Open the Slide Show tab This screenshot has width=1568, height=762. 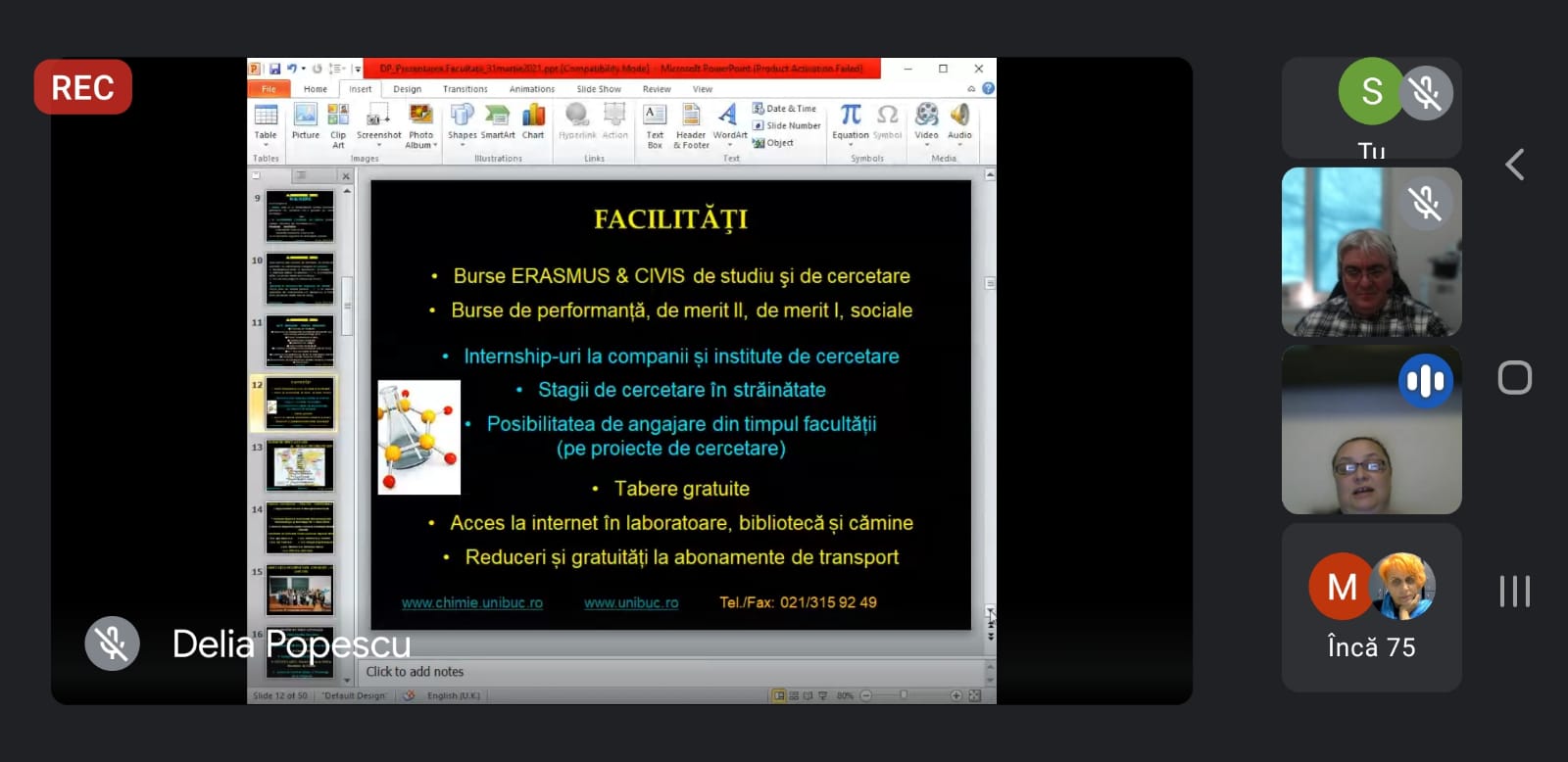599,88
